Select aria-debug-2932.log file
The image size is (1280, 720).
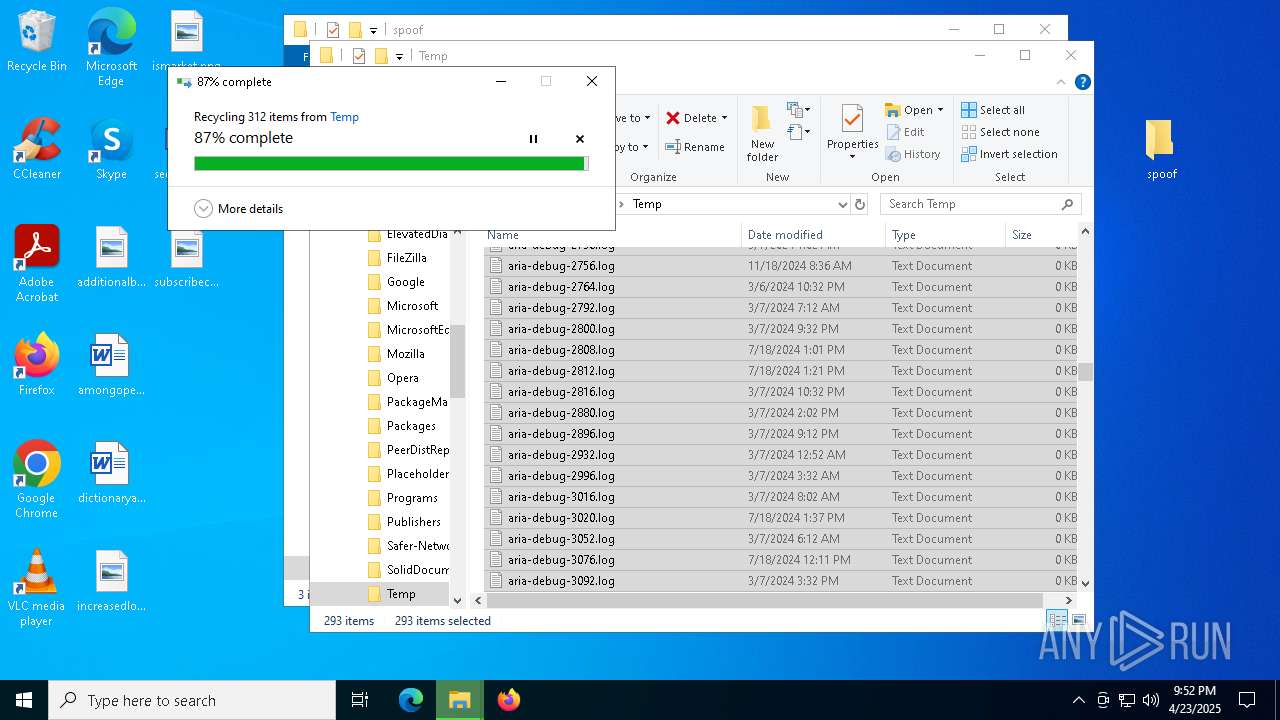(x=781, y=455)
